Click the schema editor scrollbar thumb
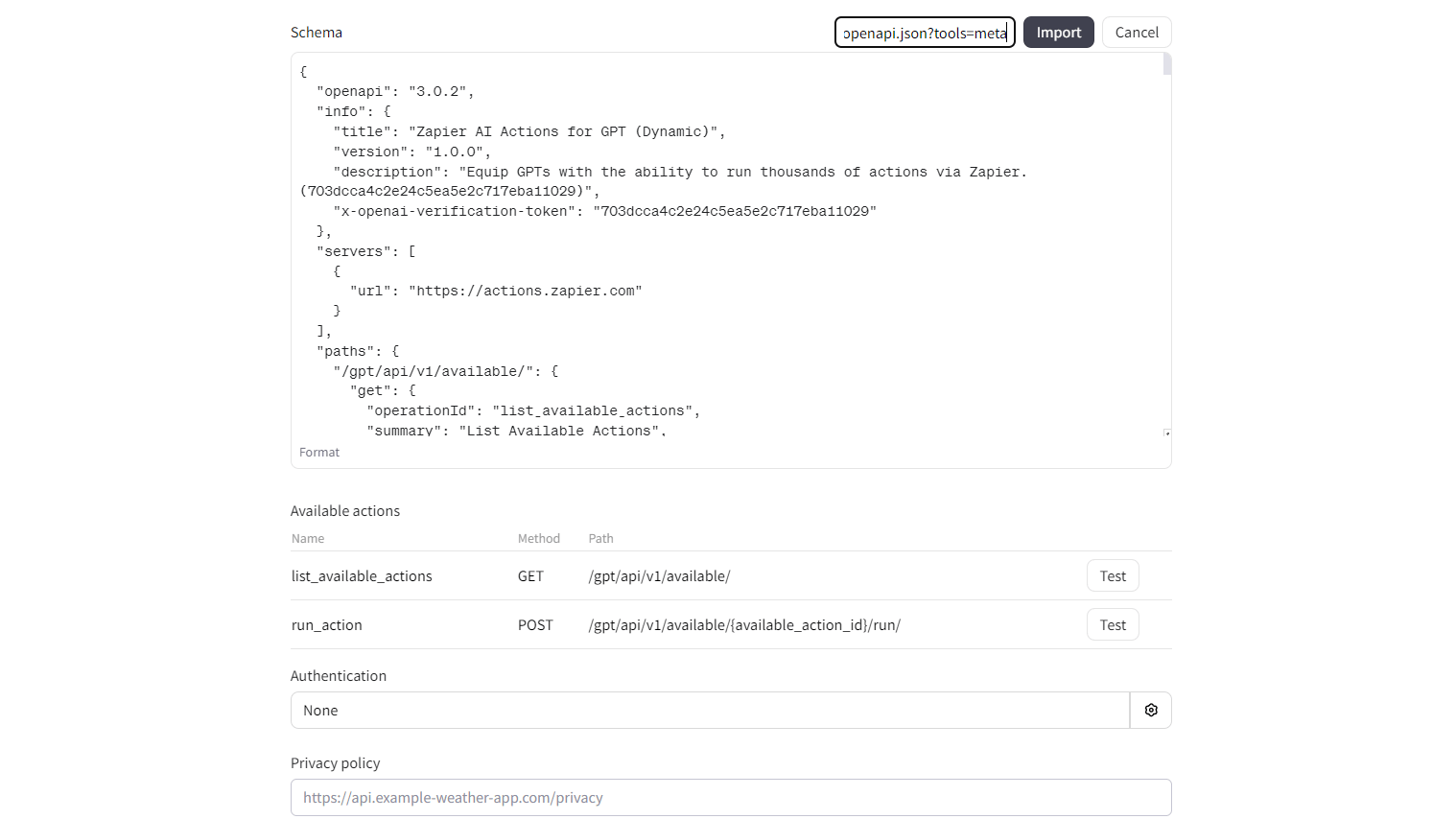 [1167, 64]
